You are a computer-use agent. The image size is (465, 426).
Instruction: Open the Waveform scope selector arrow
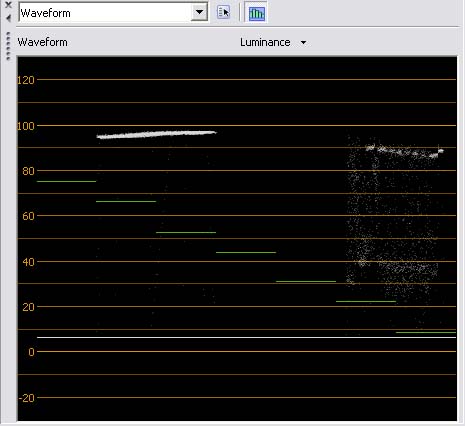pos(199,12)
